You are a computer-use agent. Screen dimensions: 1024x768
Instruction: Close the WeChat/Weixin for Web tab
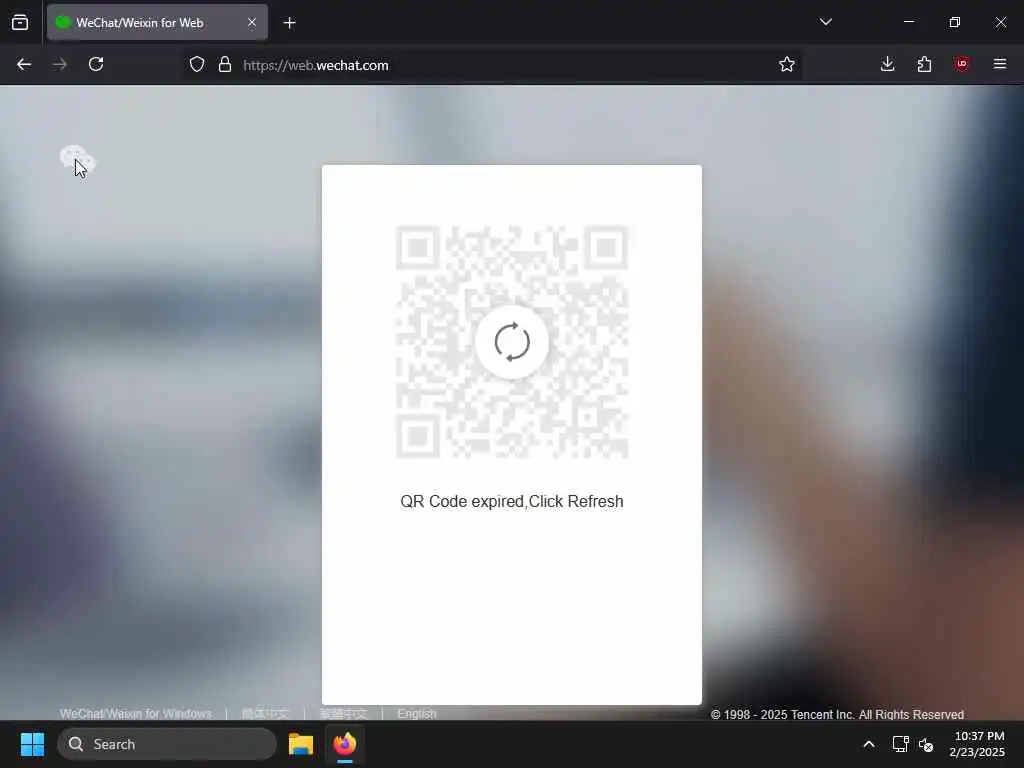[252, 23]
